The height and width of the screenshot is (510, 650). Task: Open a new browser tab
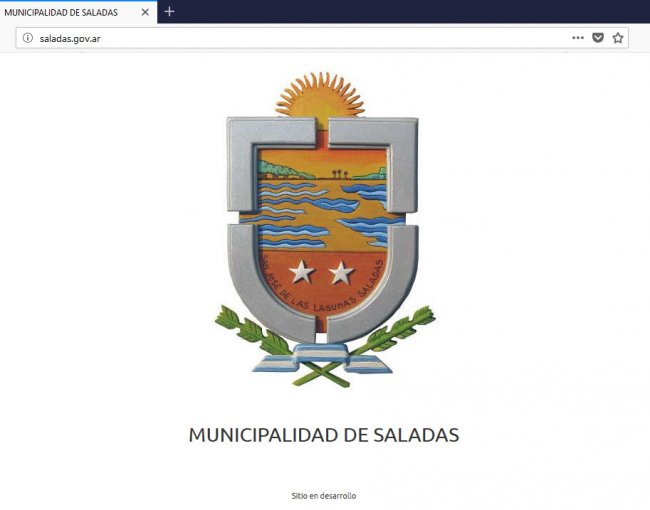[169, 12]
